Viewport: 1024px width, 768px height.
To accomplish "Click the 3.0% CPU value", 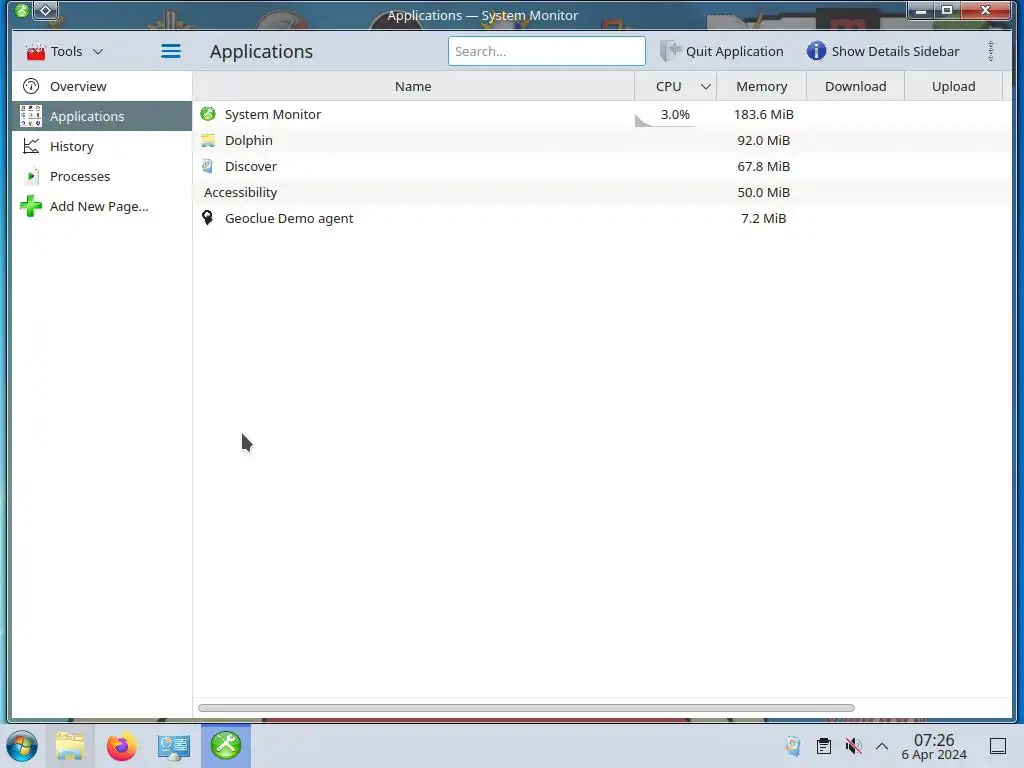I will point(675,114).
